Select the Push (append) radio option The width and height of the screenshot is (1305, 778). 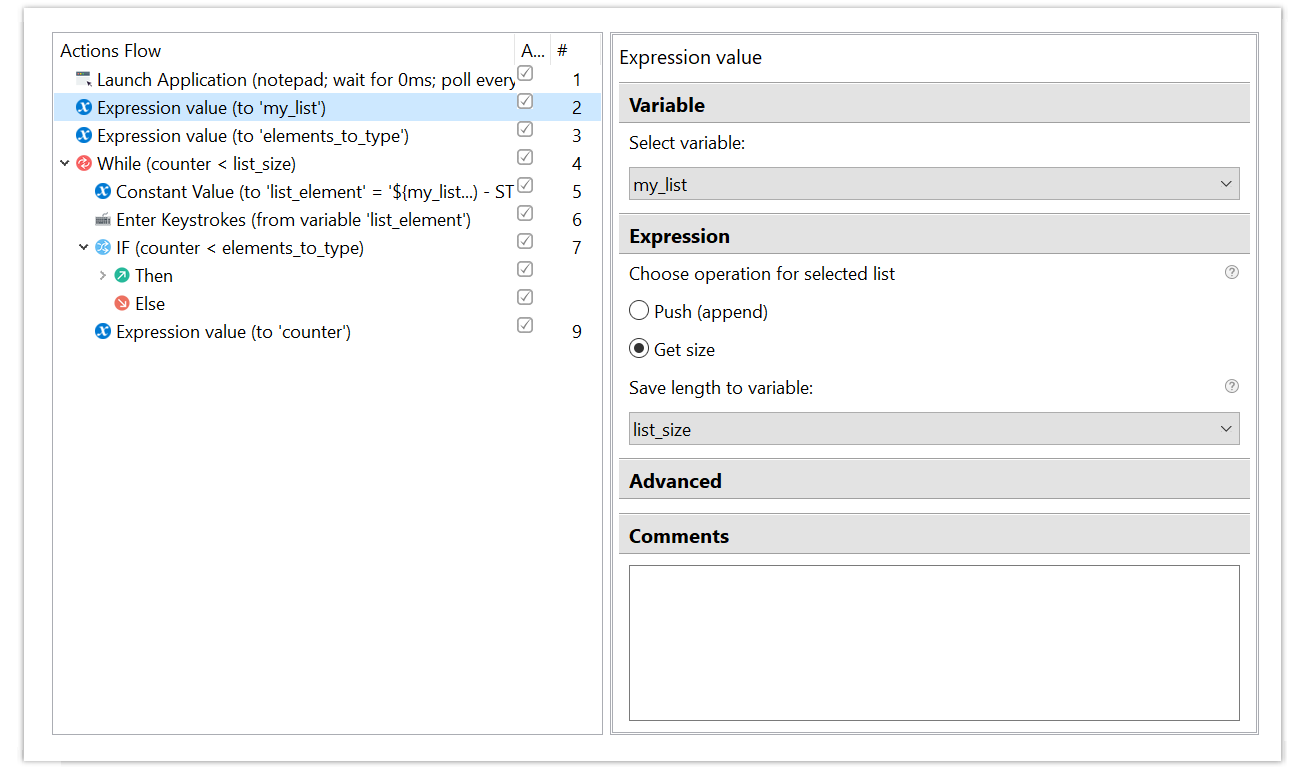(639, 311)
